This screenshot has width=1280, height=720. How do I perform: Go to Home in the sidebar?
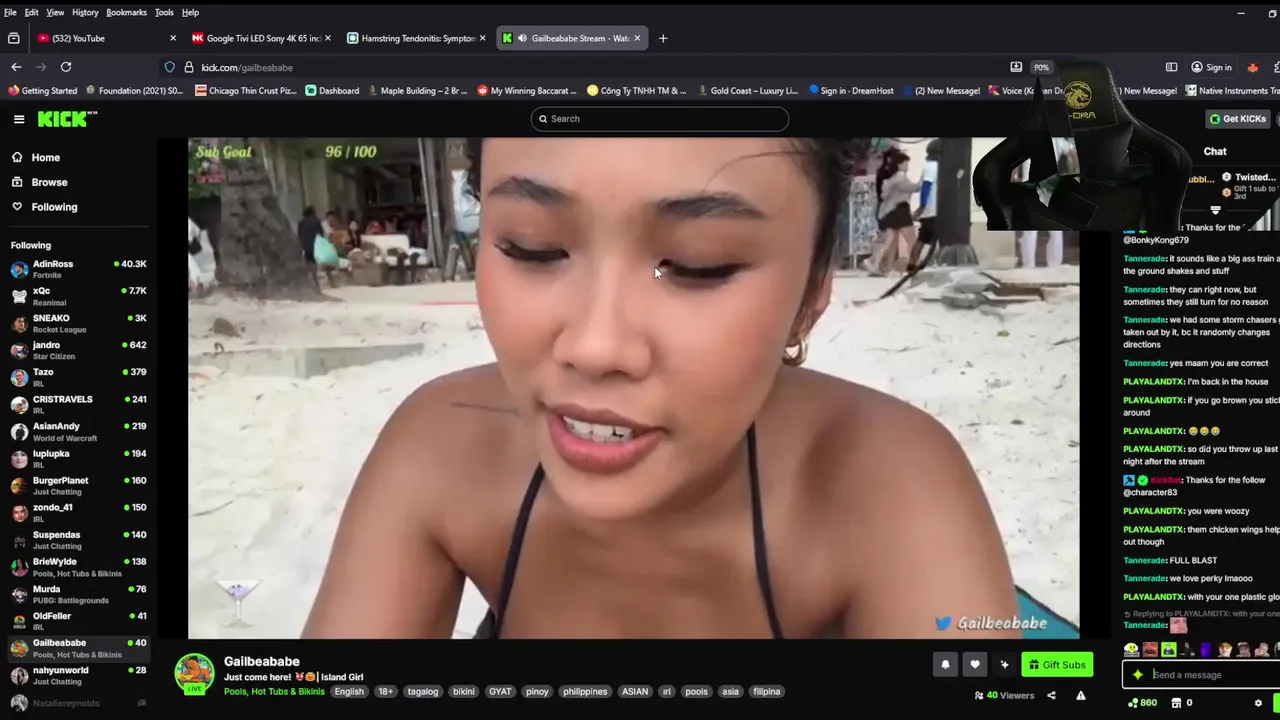[x=45, y=157]
